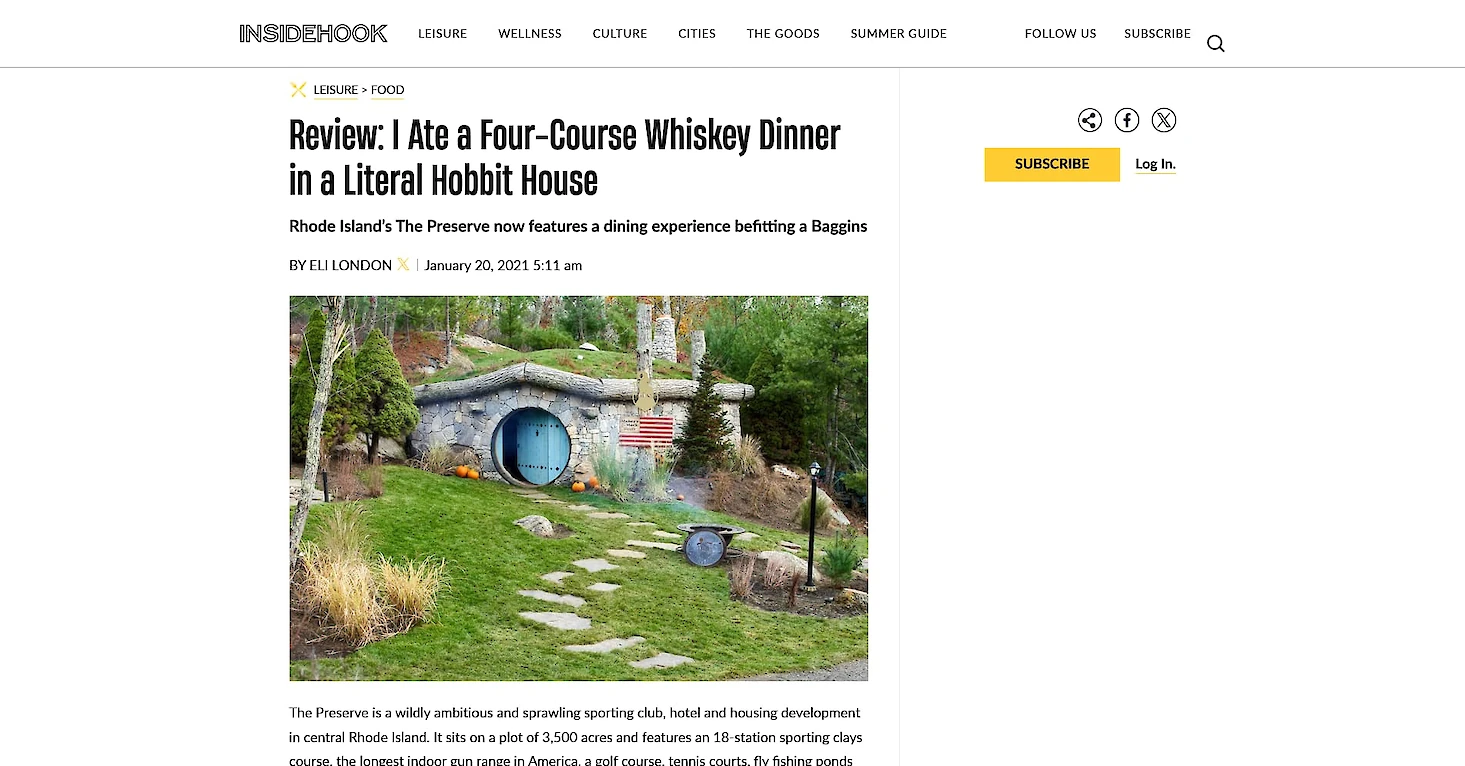This screenshot has width=1465, height=766.
Task: Click the crossed fork-and-knife category icon
Action: [x=298, y=90]
